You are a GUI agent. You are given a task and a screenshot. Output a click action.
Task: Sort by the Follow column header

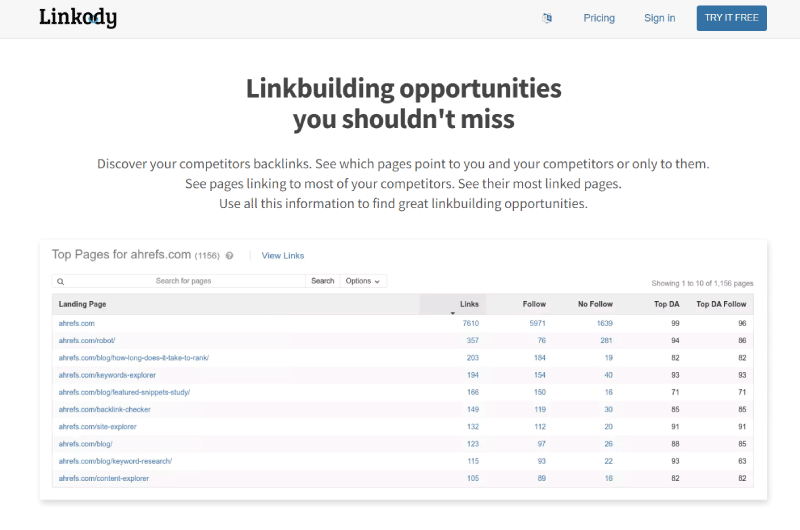coord(534,304)
